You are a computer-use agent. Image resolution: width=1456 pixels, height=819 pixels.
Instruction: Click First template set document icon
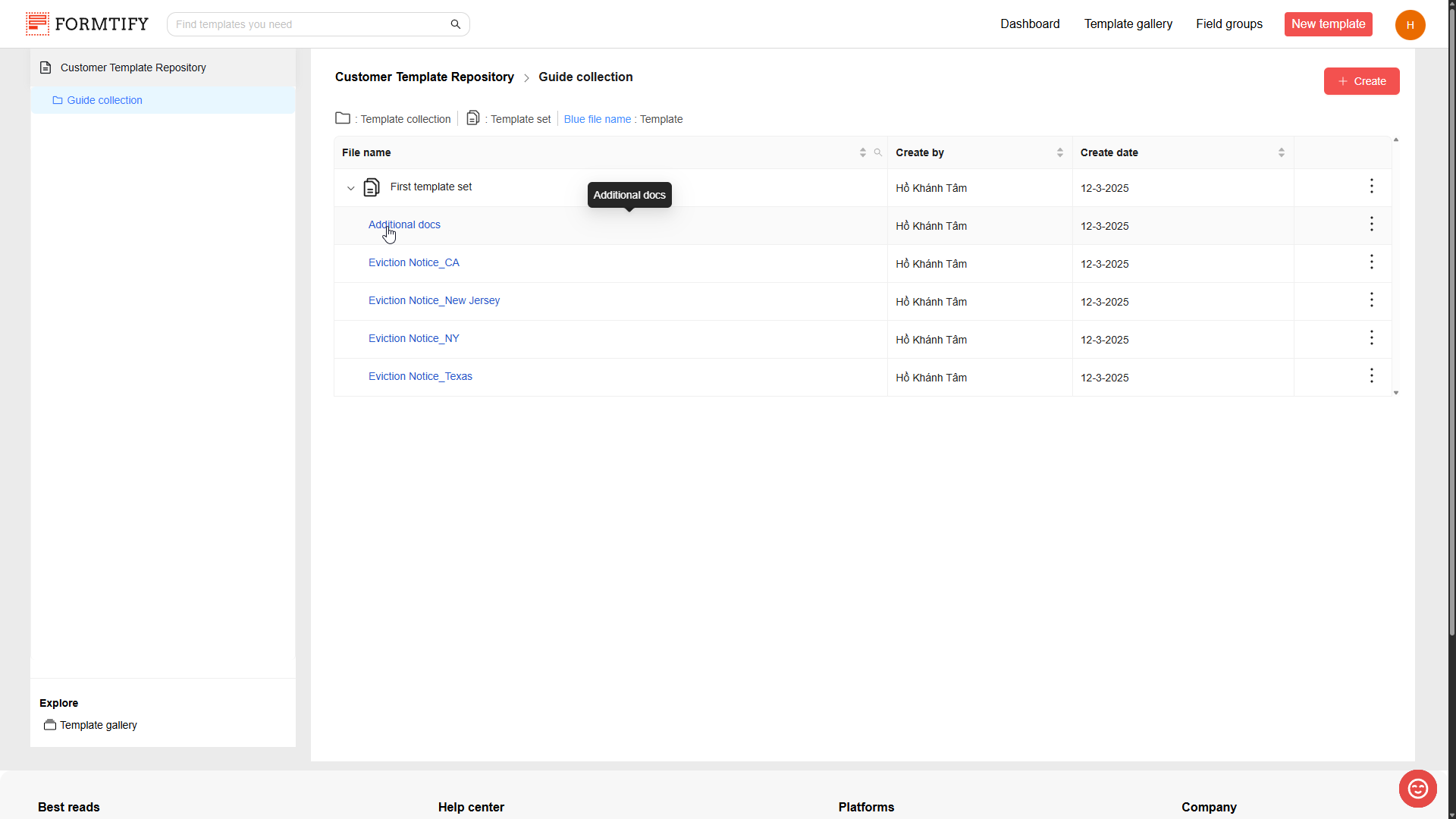[372, 187]
